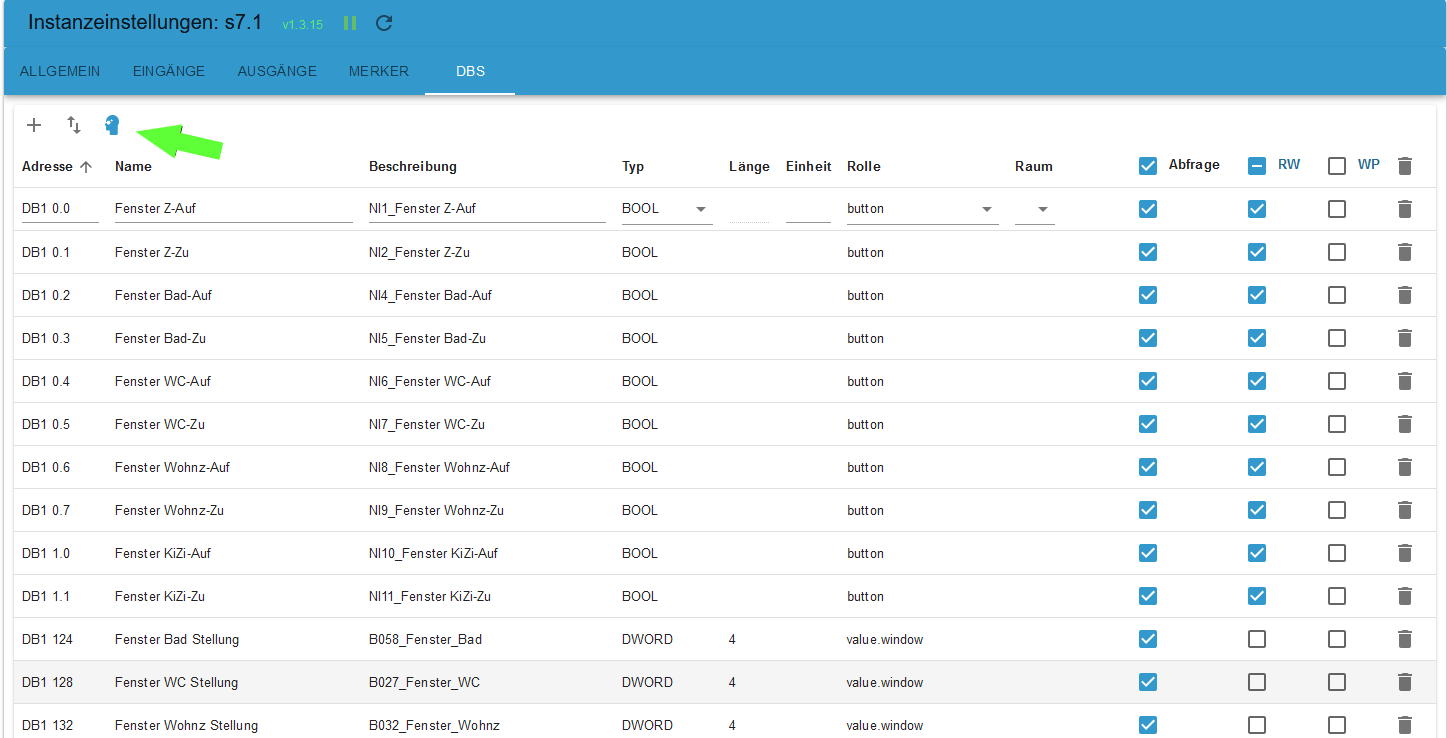This screenshot has width=1447, height=738.
Task: Sort by the Länge column header
Action: click(x=749, y=167)
